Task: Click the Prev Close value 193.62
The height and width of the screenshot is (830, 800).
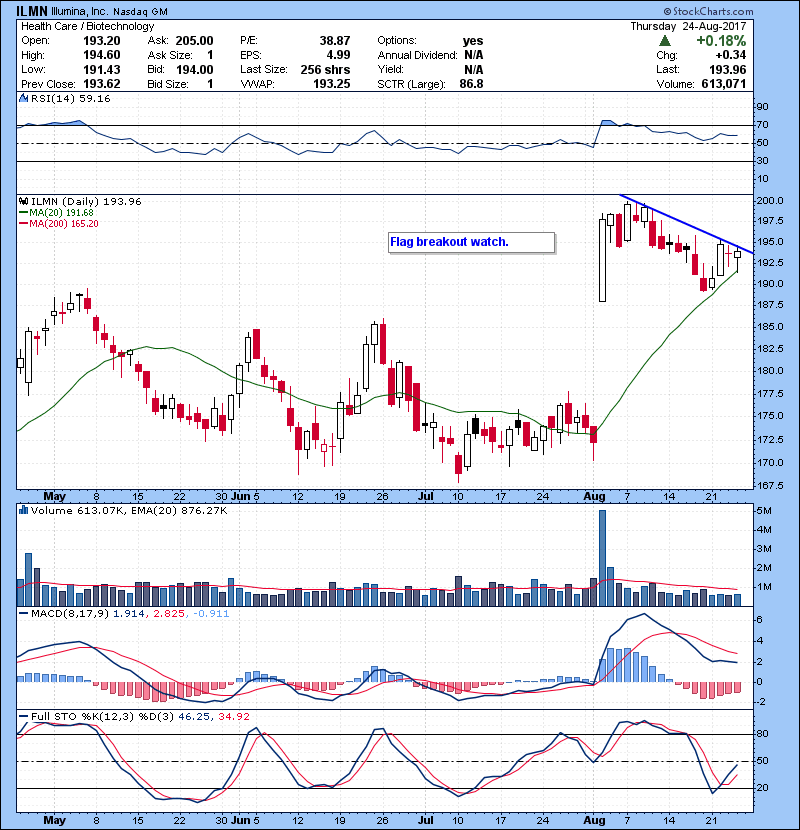Action: point(102,84)
